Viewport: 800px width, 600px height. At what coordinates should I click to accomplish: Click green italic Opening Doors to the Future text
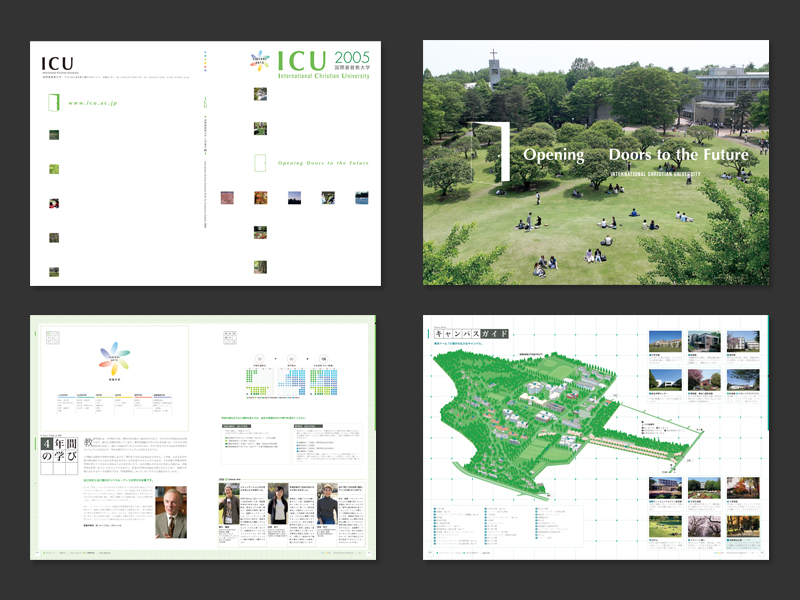[323, 162]
